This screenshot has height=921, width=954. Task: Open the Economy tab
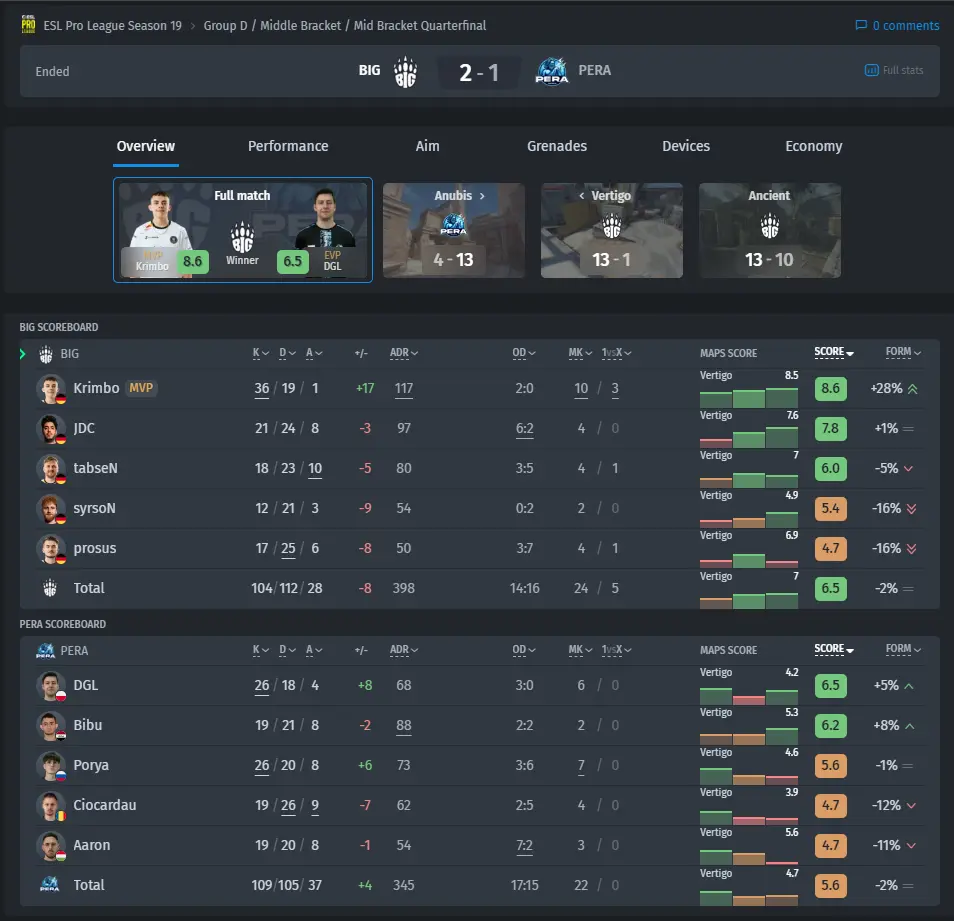pyautogui.click(x=813, y=147)
